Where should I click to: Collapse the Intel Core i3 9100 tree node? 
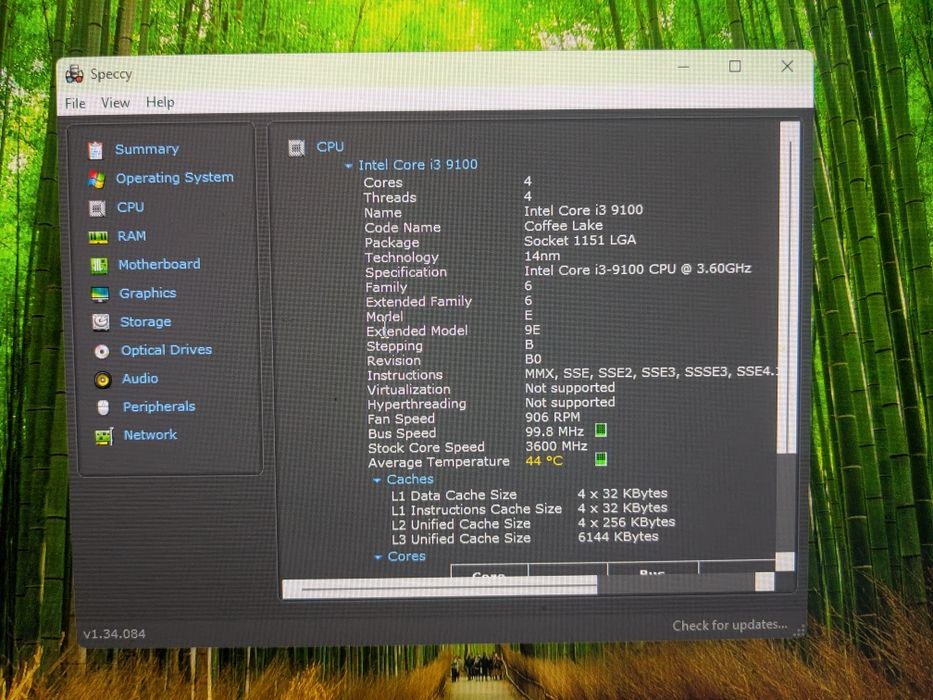click(x=349, y=166)
